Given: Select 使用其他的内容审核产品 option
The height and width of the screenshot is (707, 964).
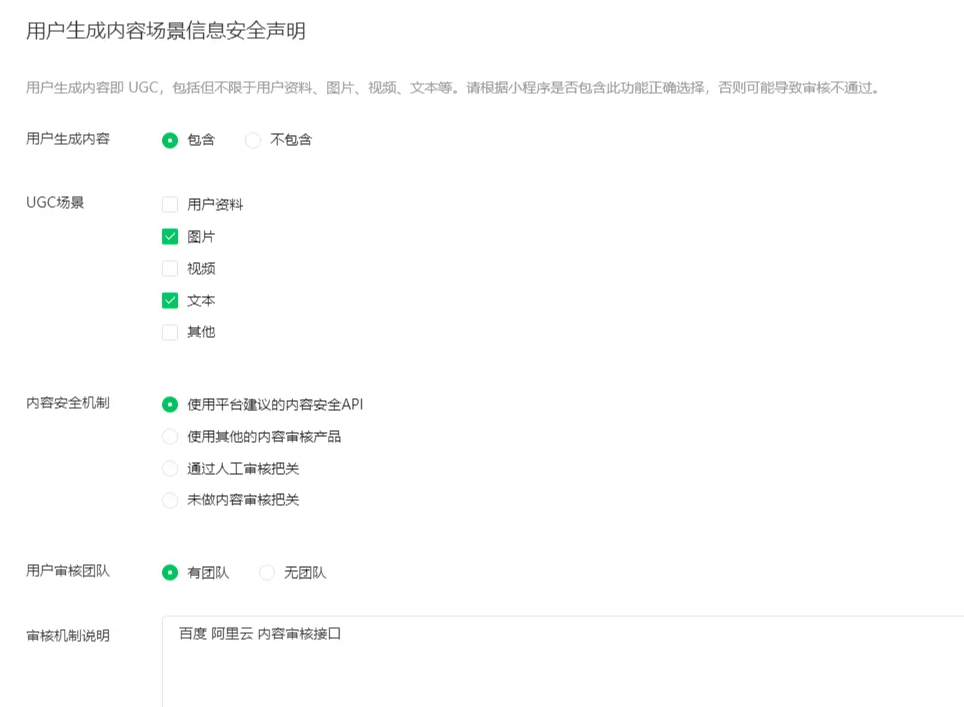Looking at the screenshot, I should pyautogui.click(x=170, y=436).
